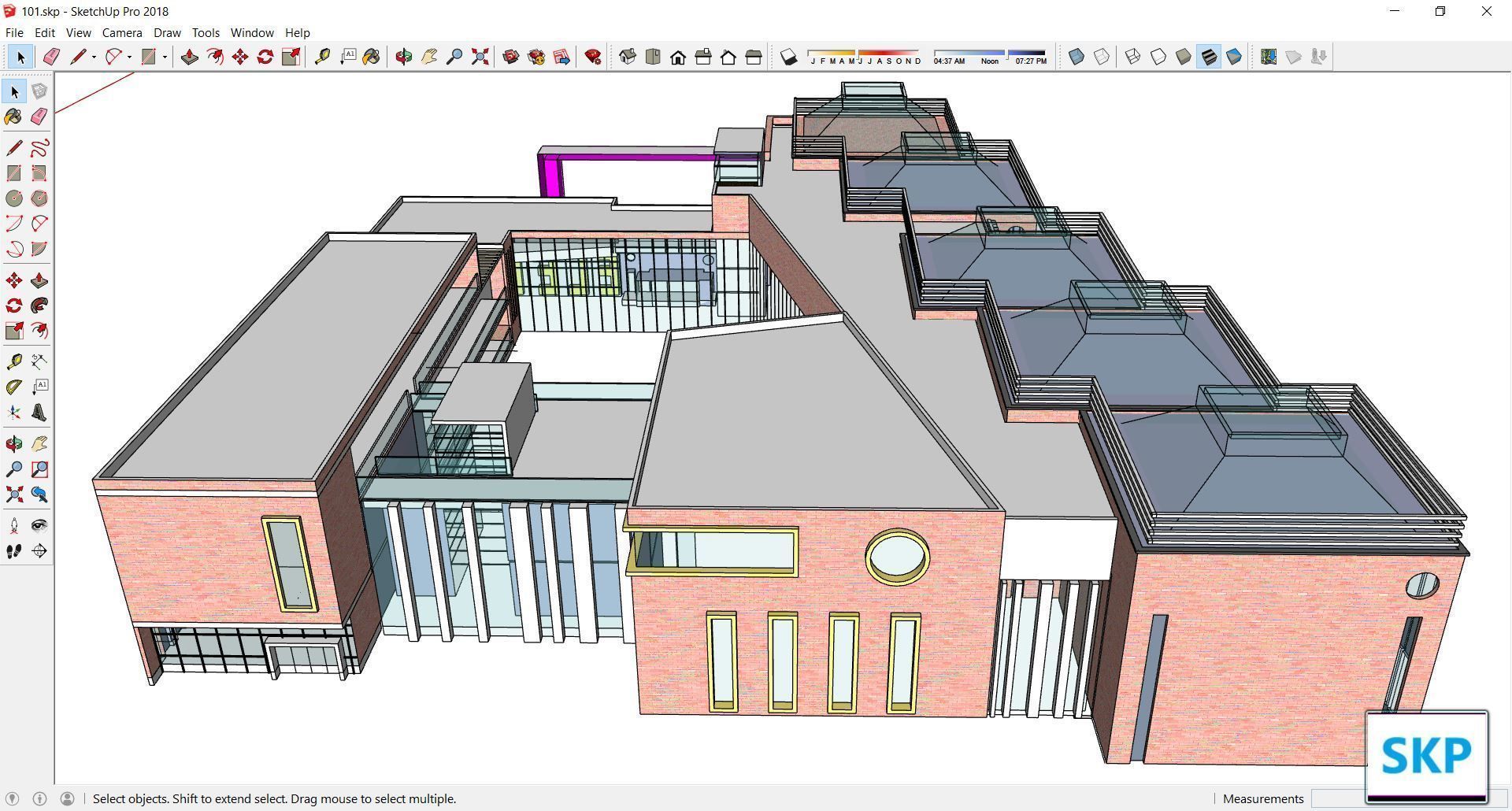Open the Camera menu

point(122,33)
